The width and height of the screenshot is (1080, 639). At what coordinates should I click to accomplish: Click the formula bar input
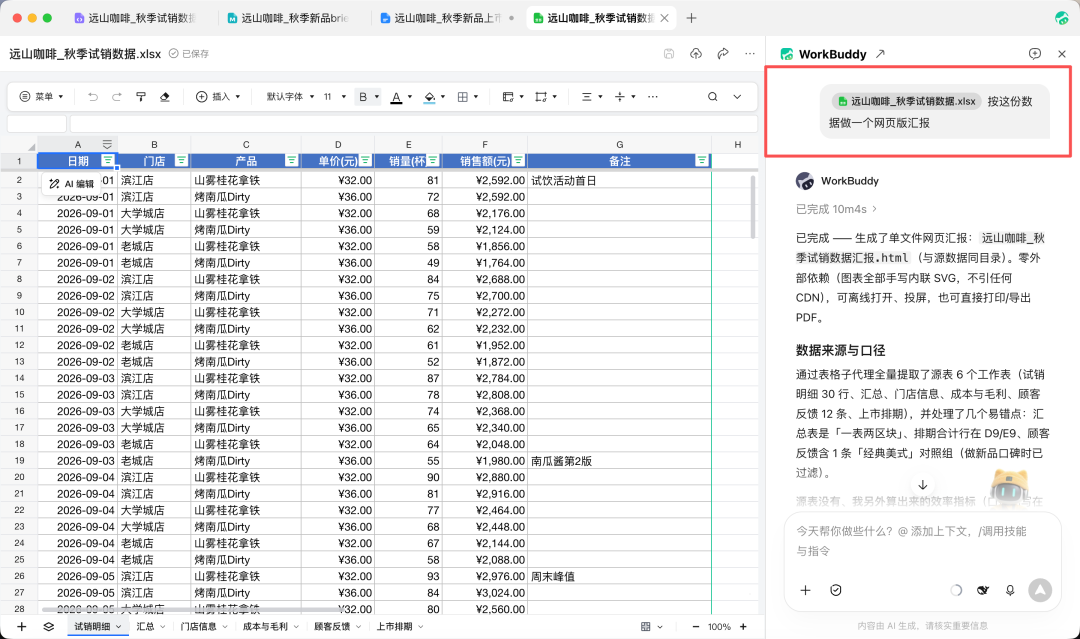(413, 124)
